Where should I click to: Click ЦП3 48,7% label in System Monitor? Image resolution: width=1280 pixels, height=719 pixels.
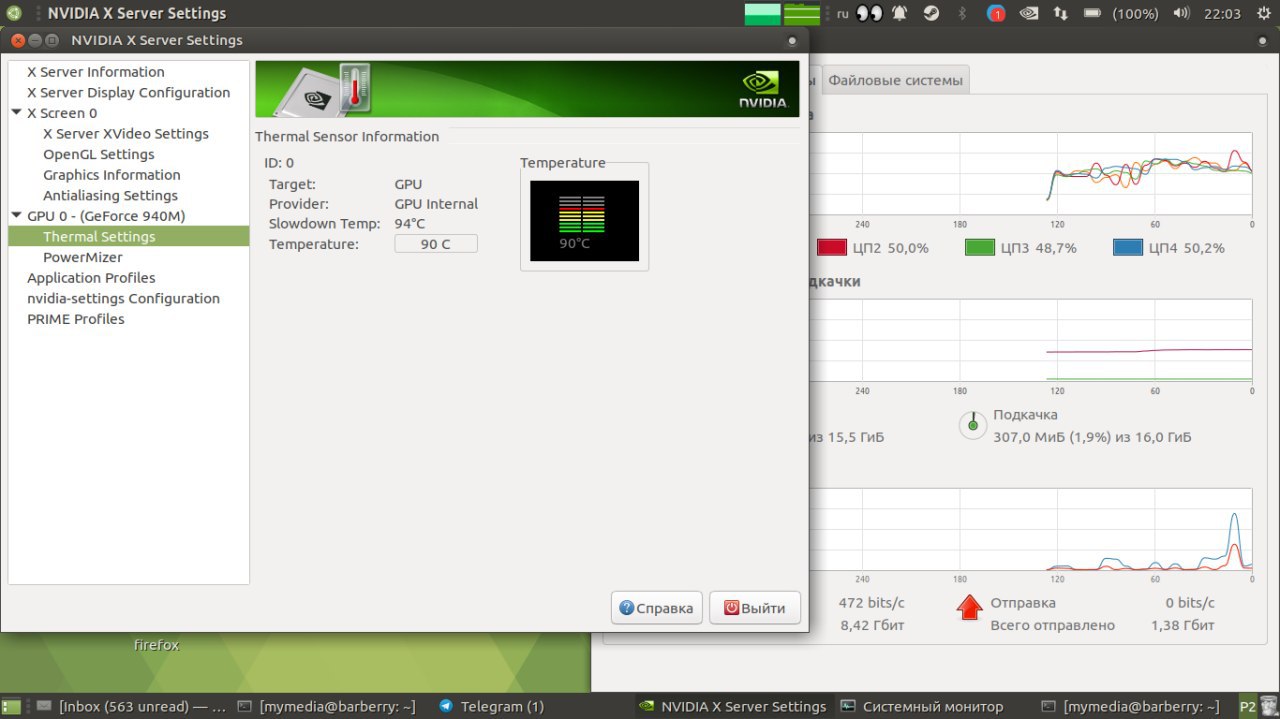[1039, 248]
